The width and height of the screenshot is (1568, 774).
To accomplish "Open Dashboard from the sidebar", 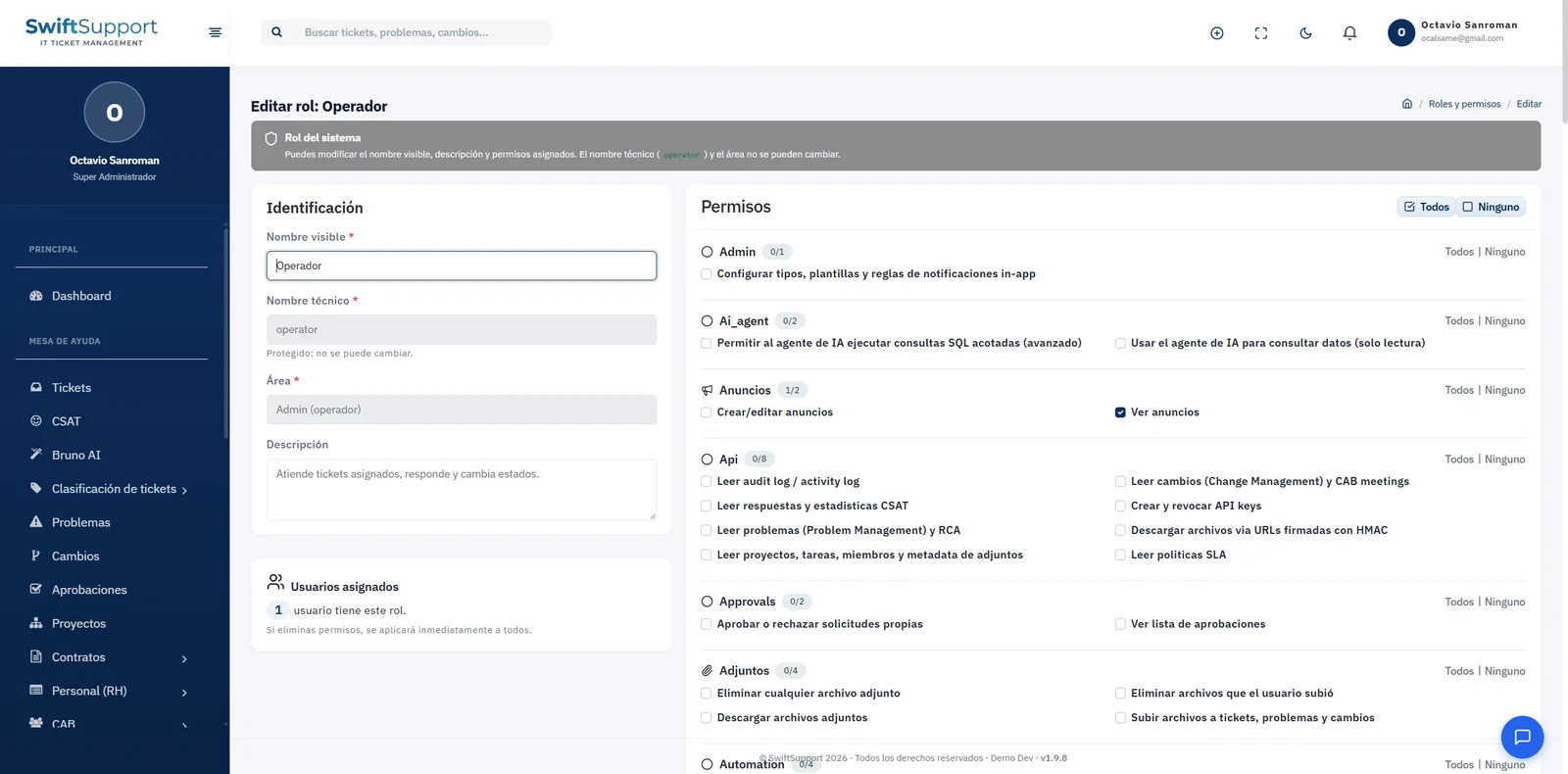I will (81, 296).
